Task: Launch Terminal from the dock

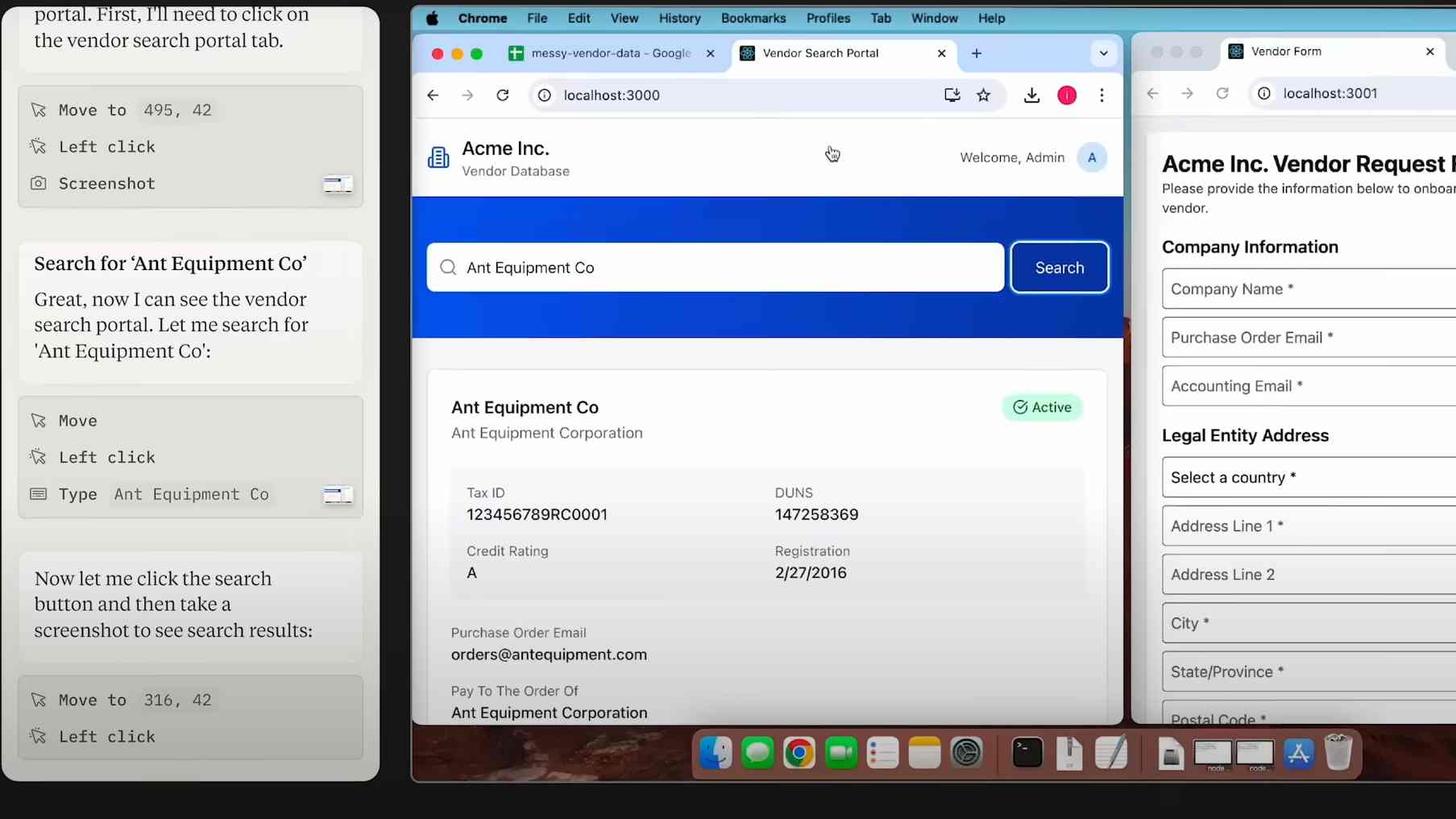Action: [x=1027, y=753]
